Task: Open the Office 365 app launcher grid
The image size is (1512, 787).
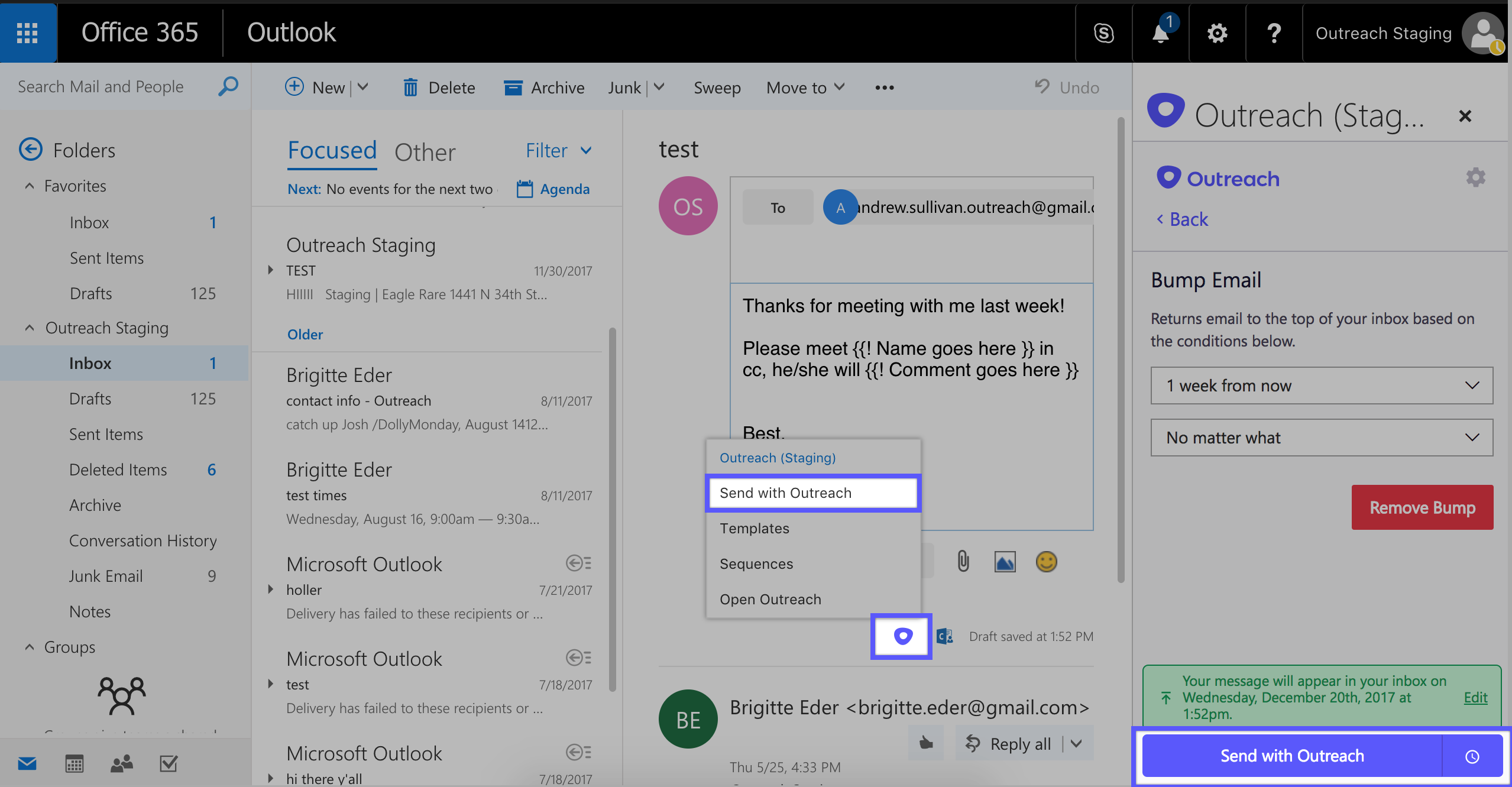Action: [x=27, y=33]
